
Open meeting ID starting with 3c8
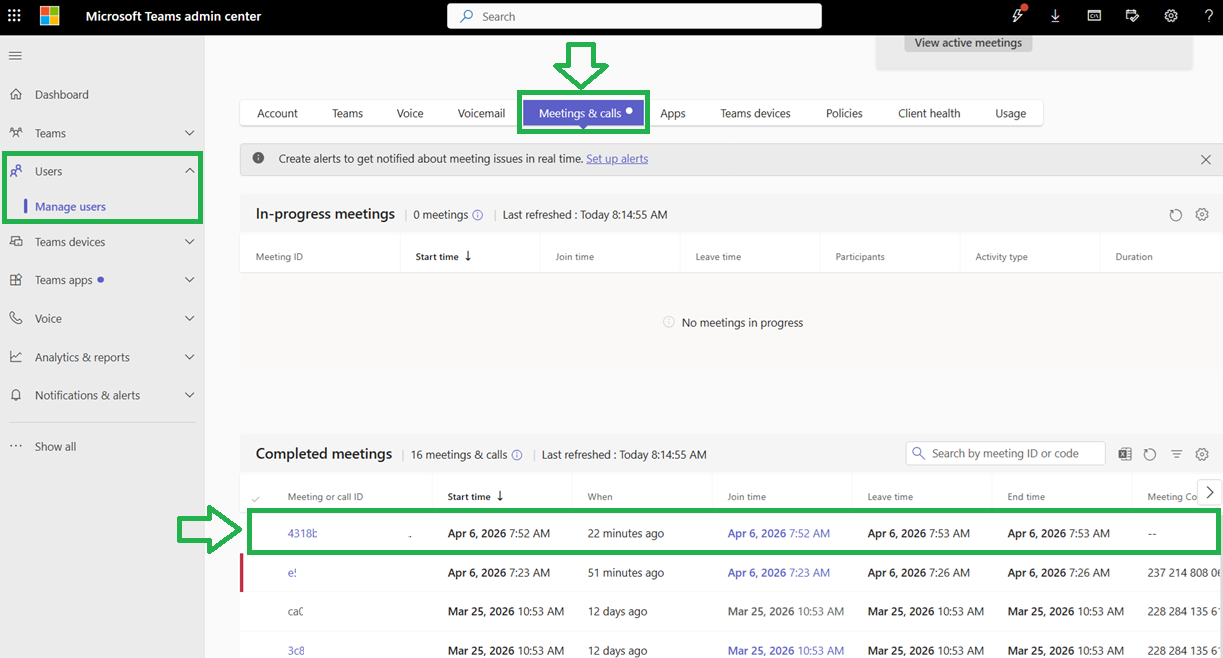coord(296,650)
